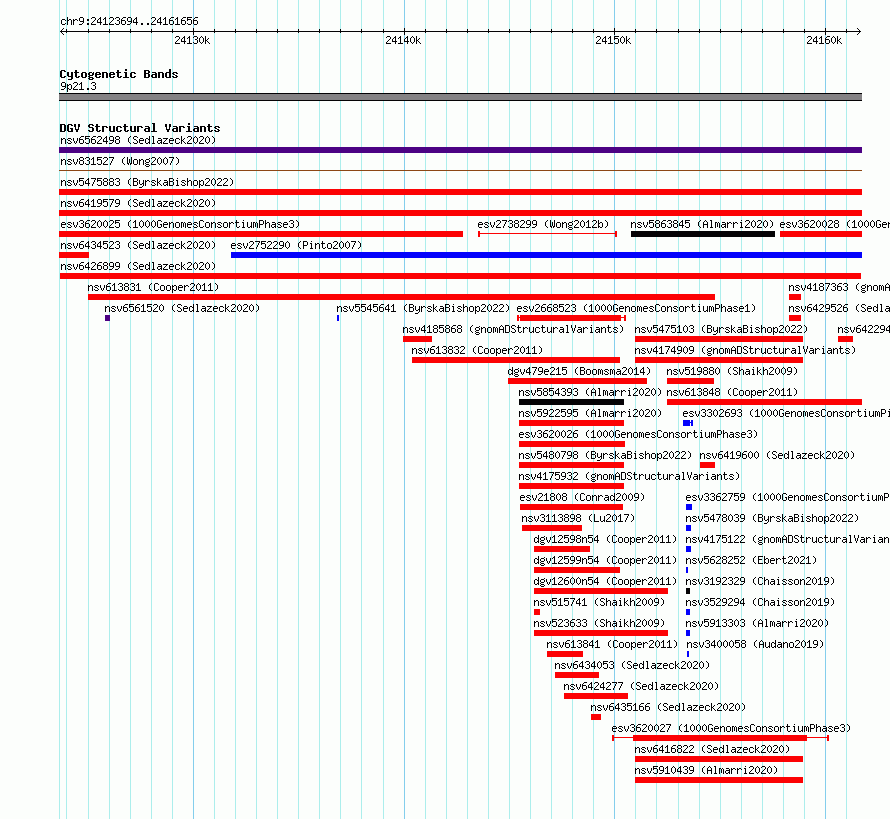Screen dimensions: 890x819
Task: Click the nsv6562498 (Sedlazeck2020) variant label
Action: (x=138, y=140)
